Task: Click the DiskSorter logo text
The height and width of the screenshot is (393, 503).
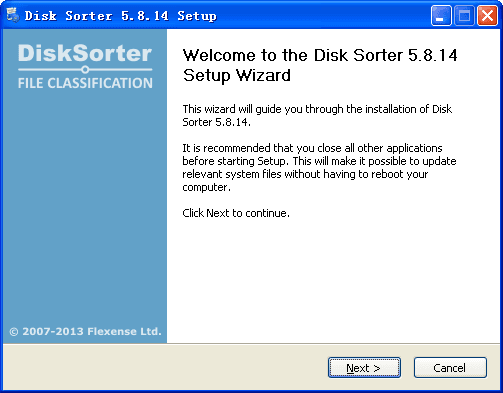Action: (x=85, y=53)
